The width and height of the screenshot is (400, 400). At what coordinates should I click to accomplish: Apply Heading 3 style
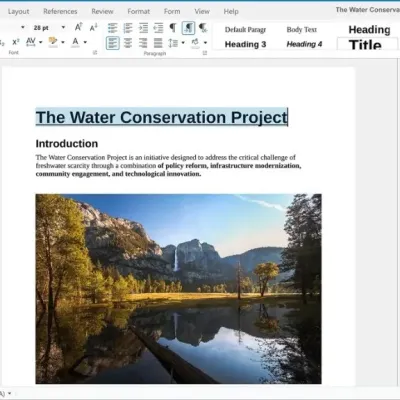[x=245, y=44]
